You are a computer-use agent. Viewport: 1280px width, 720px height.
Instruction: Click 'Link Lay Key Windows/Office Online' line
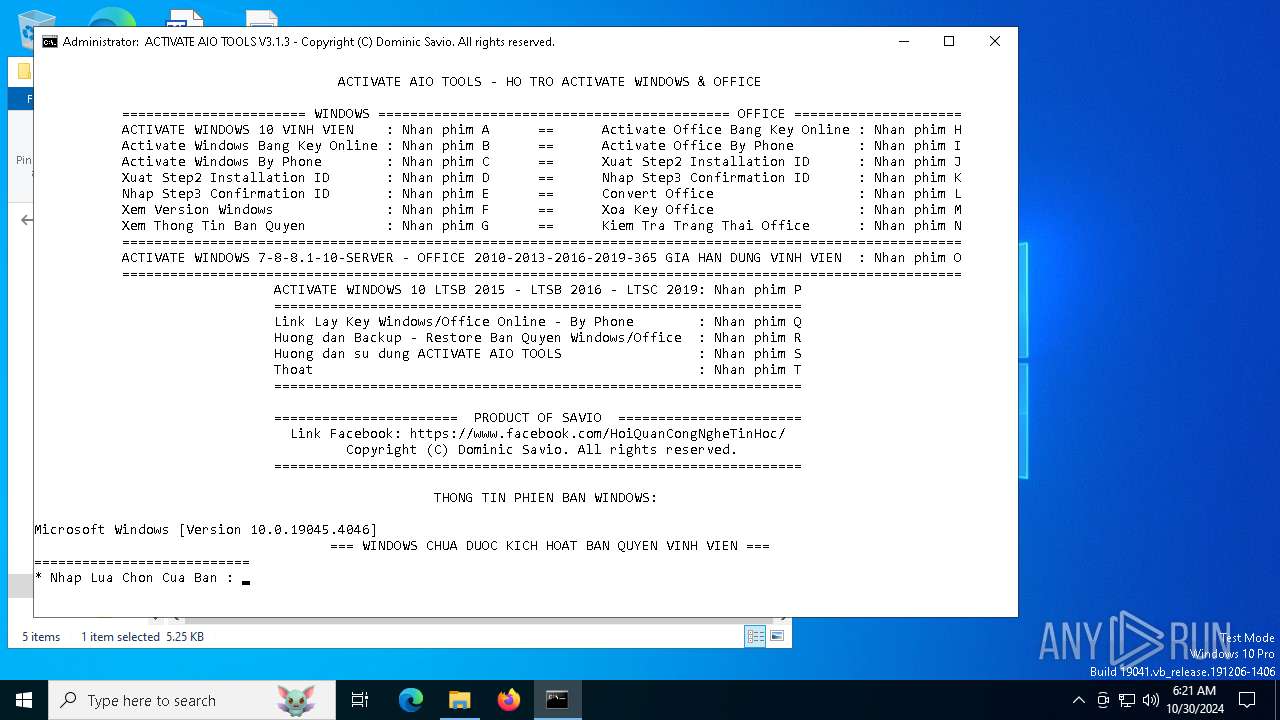tap(538, 322)
